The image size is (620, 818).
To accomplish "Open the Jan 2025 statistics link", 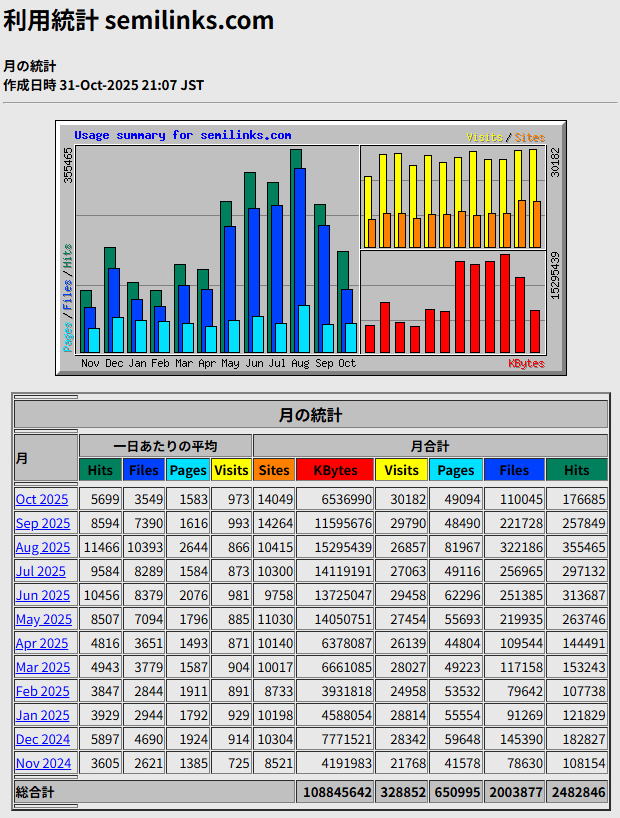I will [42, 715].
